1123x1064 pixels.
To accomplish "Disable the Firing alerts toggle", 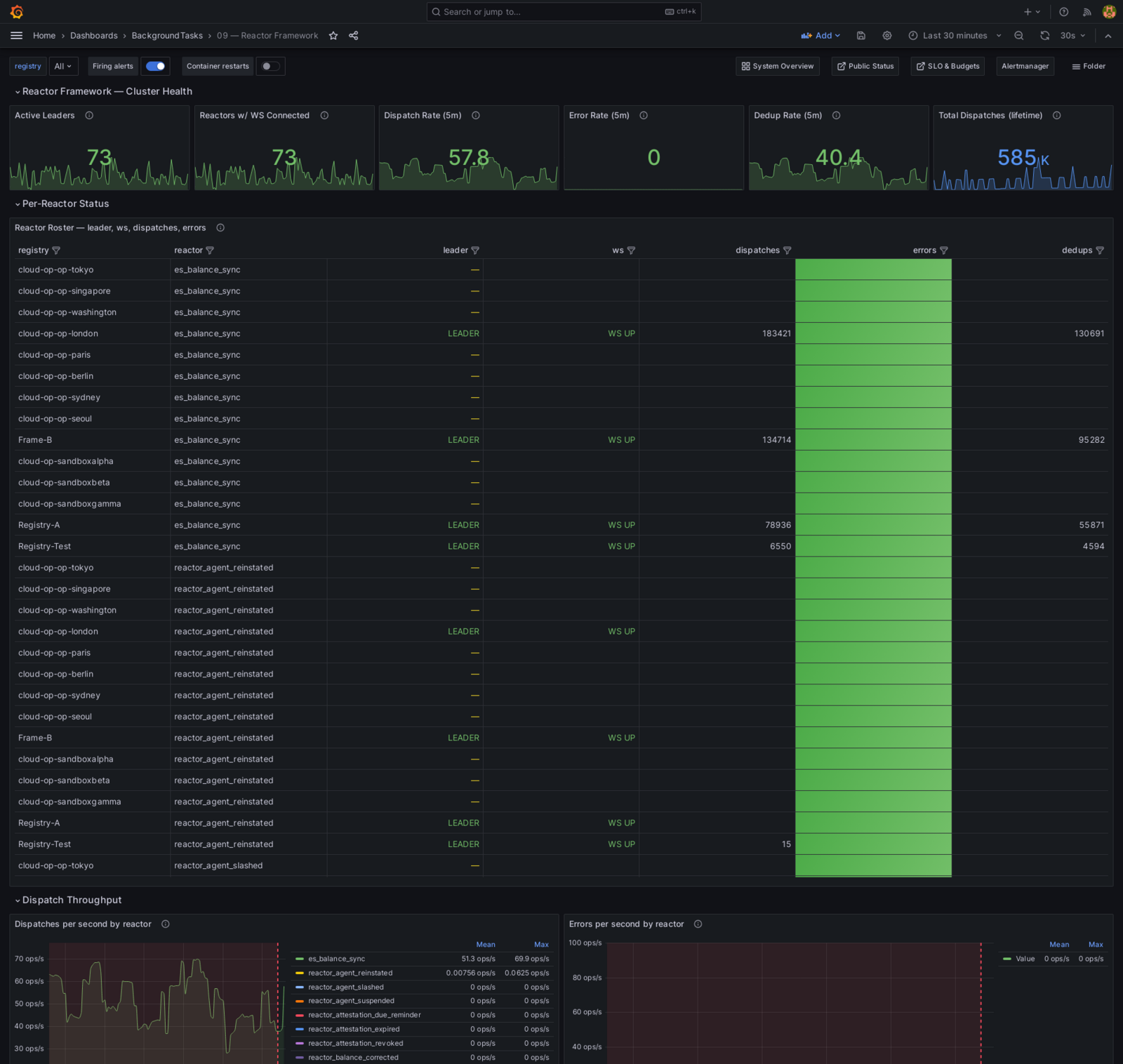I will point(155,67).
